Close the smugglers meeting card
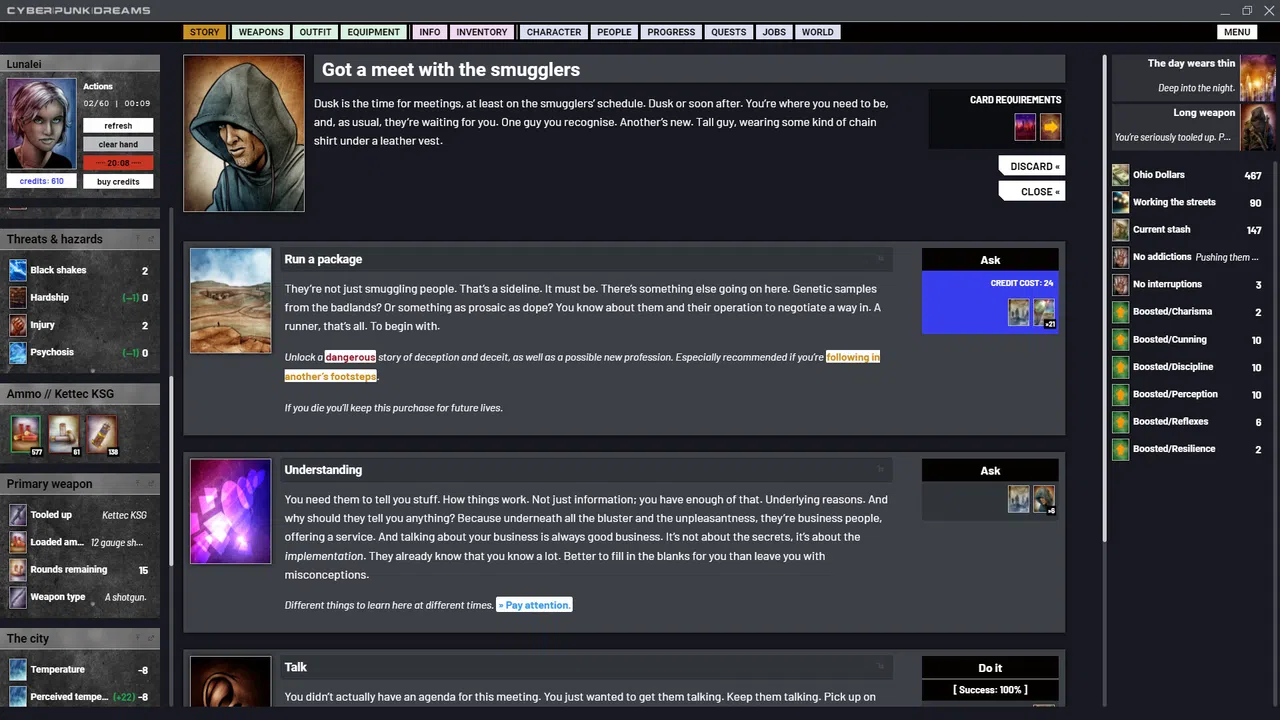This screenshot has width=1280, height=720. (1031, 191)
